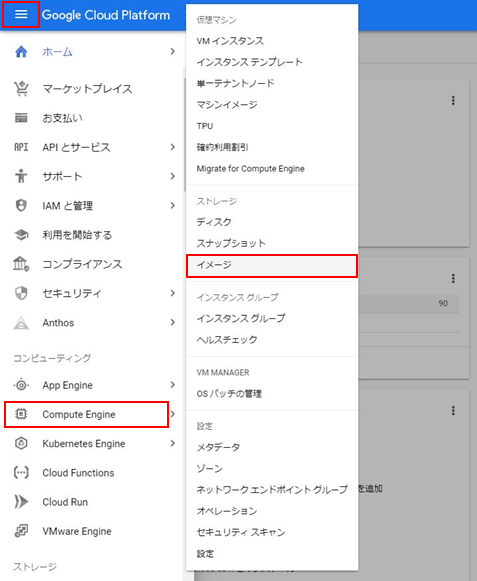This screenshot has width=477, height=581.
Task: Open 確約利用割引 menu entry
Action: click(x=272, y=147)
